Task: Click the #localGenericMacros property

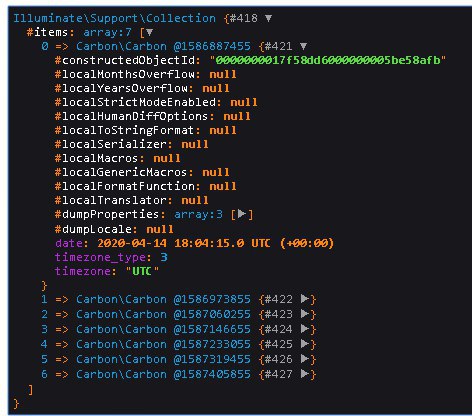Action: (121, 172)
